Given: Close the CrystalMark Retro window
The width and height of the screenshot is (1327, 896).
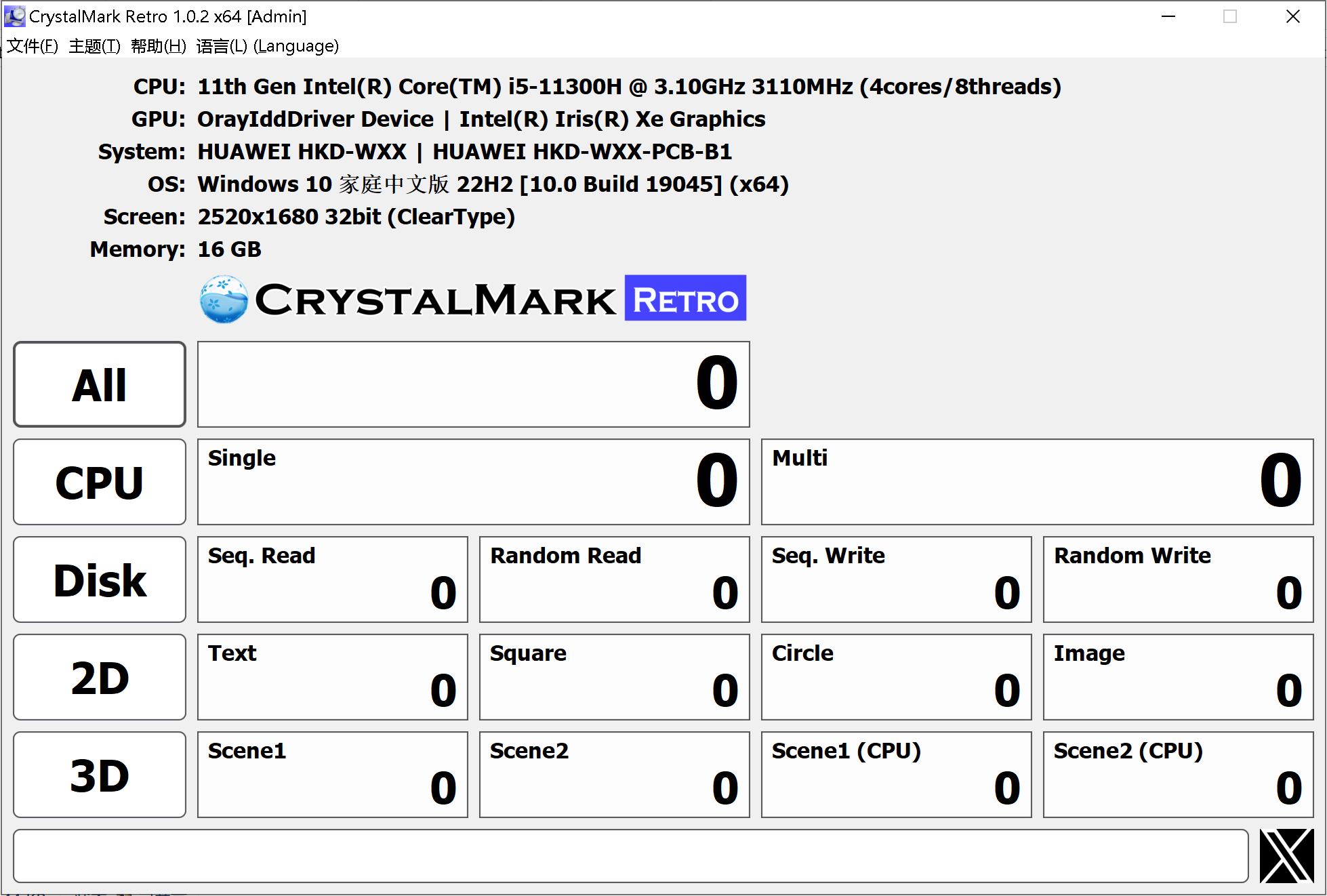Looking at the screenshot, I should pos(1293,16).
